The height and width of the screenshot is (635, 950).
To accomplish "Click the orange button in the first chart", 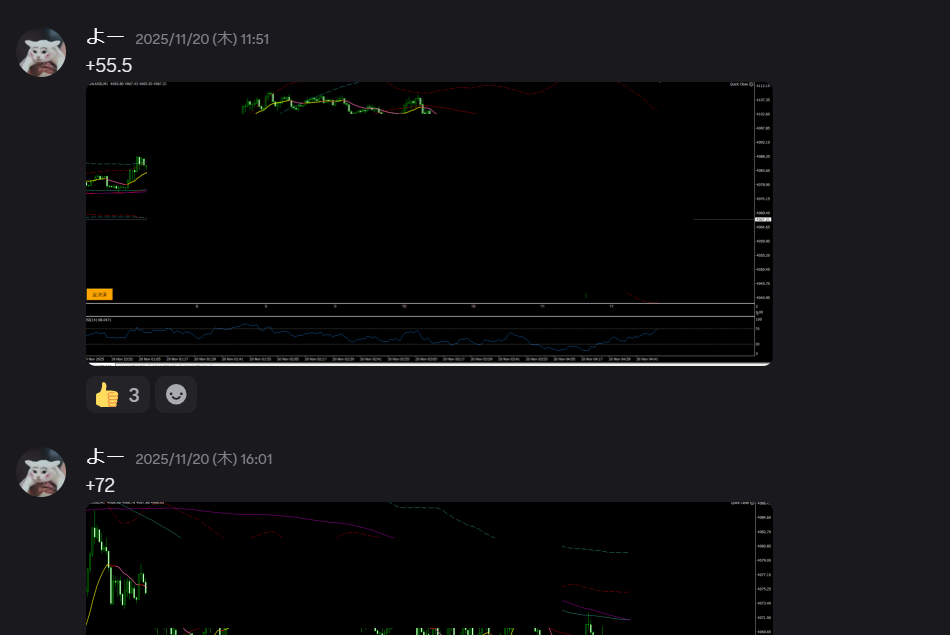I will point(100,294).
